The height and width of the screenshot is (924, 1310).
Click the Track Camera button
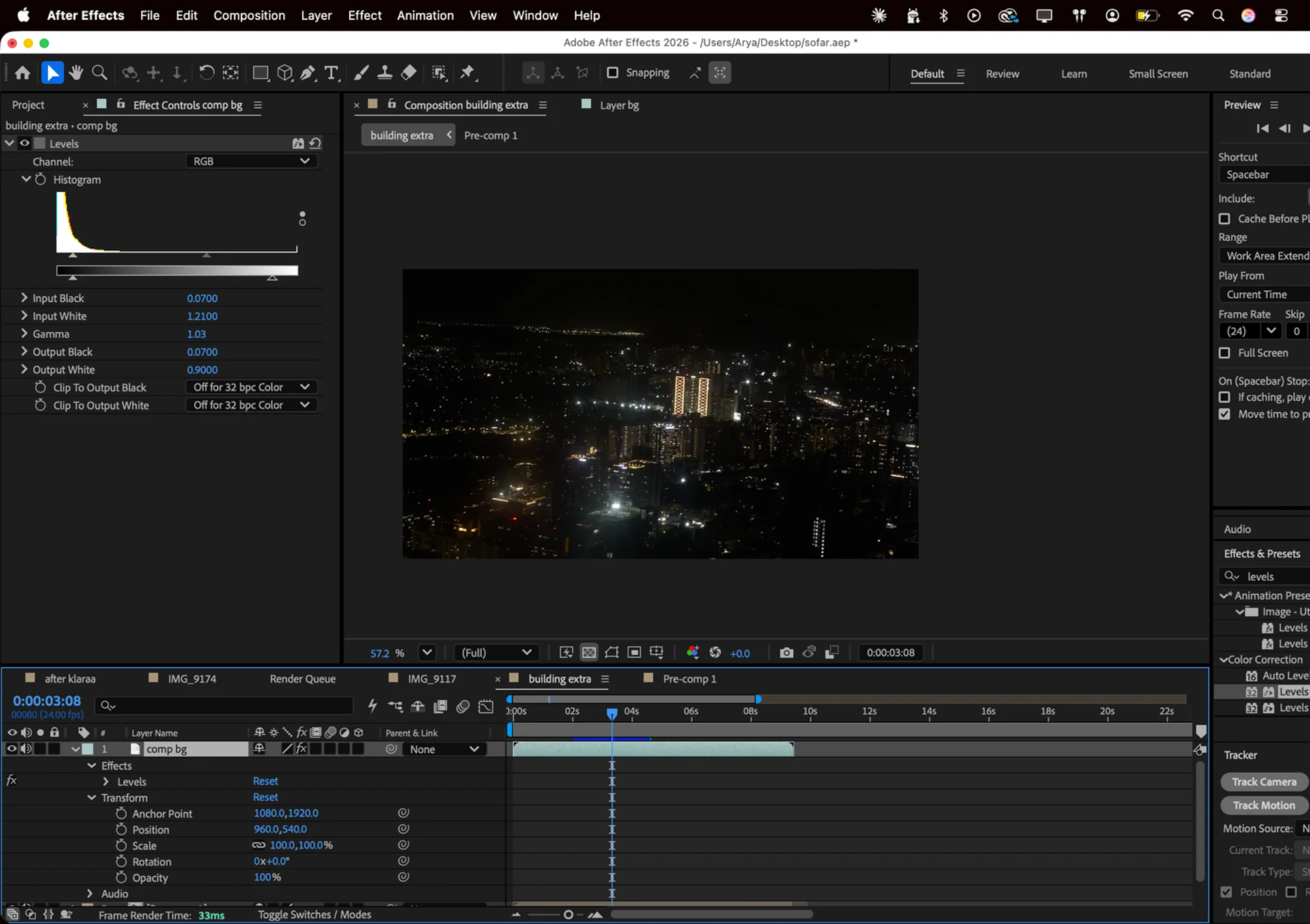1263,781
